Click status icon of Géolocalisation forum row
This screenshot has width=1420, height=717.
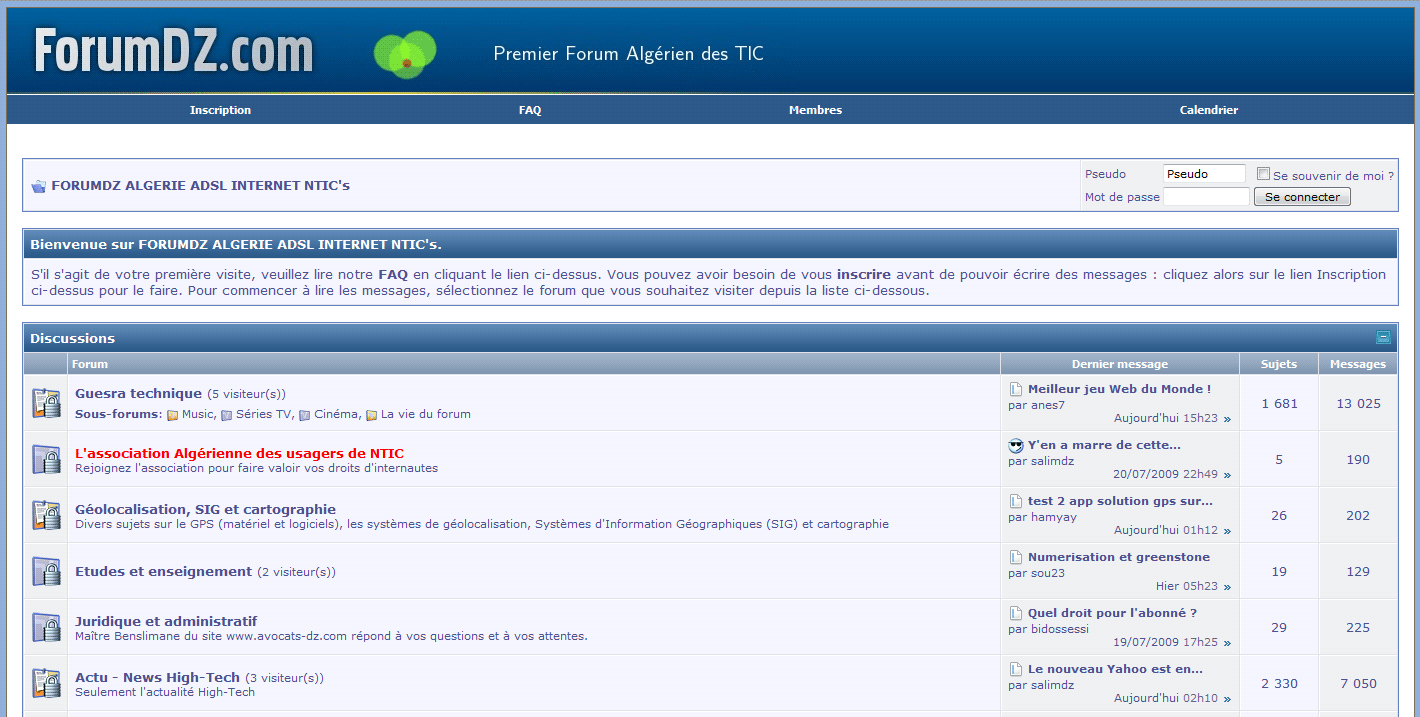46,515
